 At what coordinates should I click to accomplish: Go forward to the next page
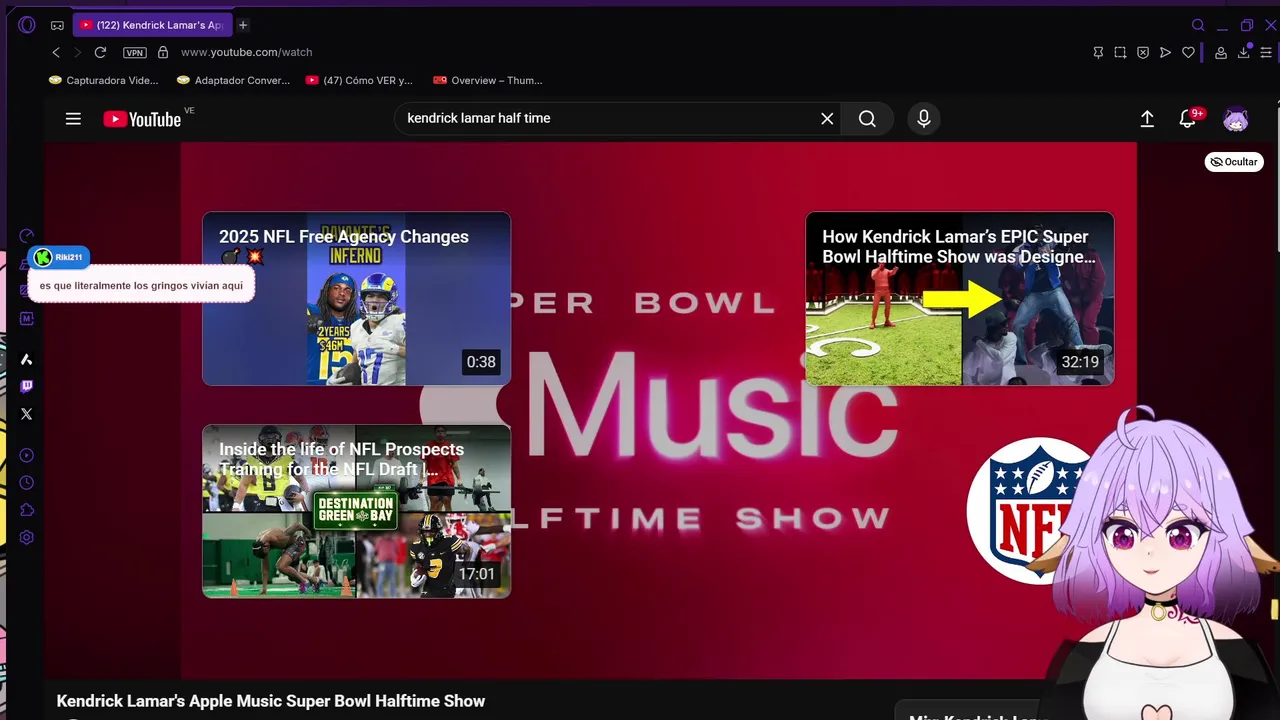[77, 52]
